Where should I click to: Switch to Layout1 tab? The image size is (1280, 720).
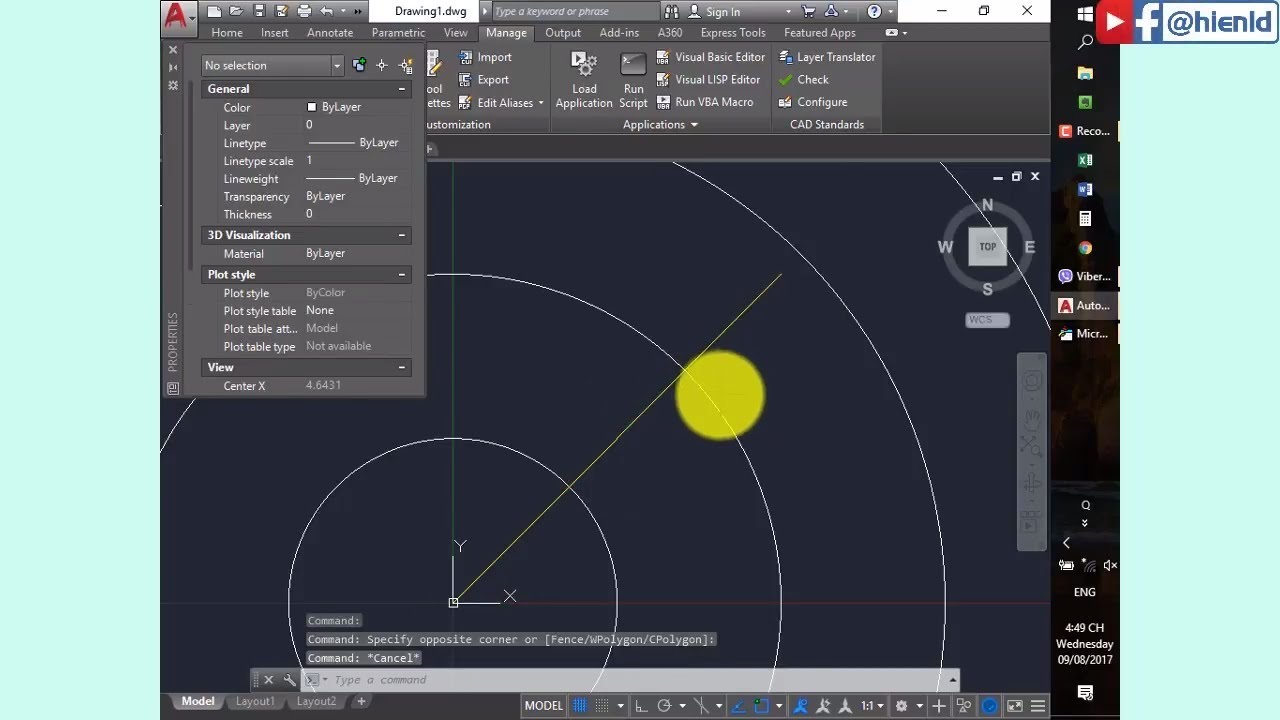point(255,701)
